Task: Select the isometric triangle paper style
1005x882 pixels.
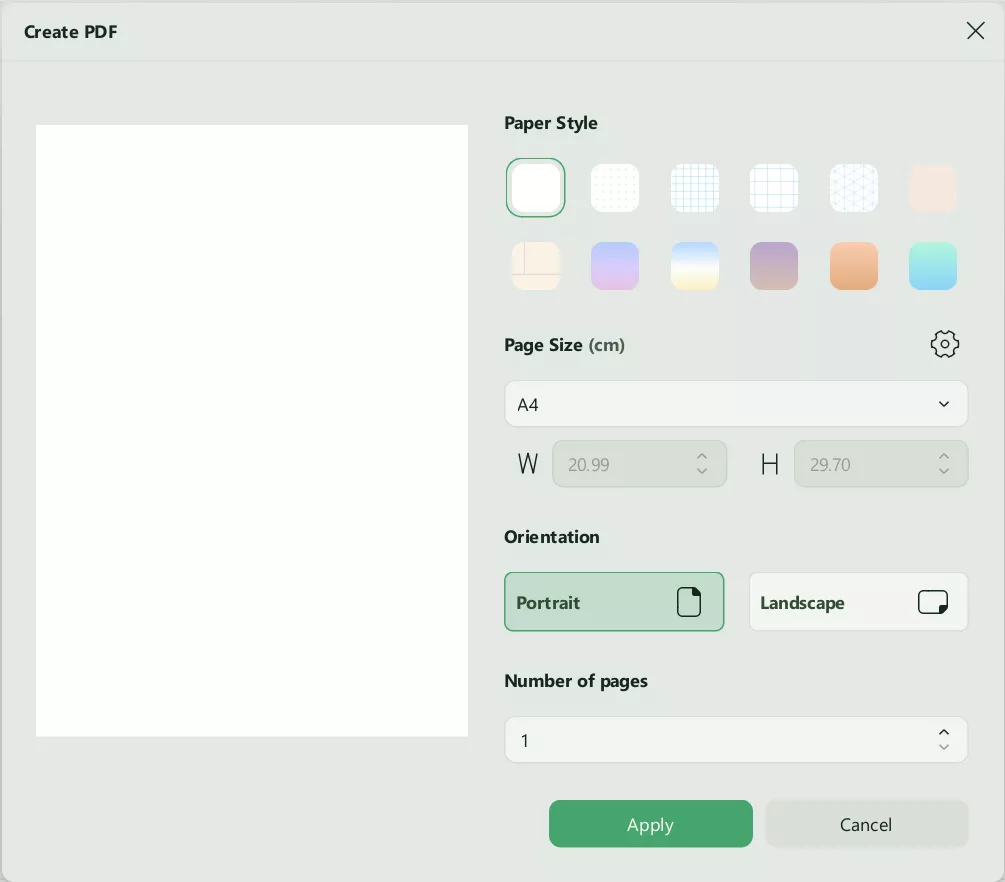Action: pyautogui.click(x=854, y=188)
